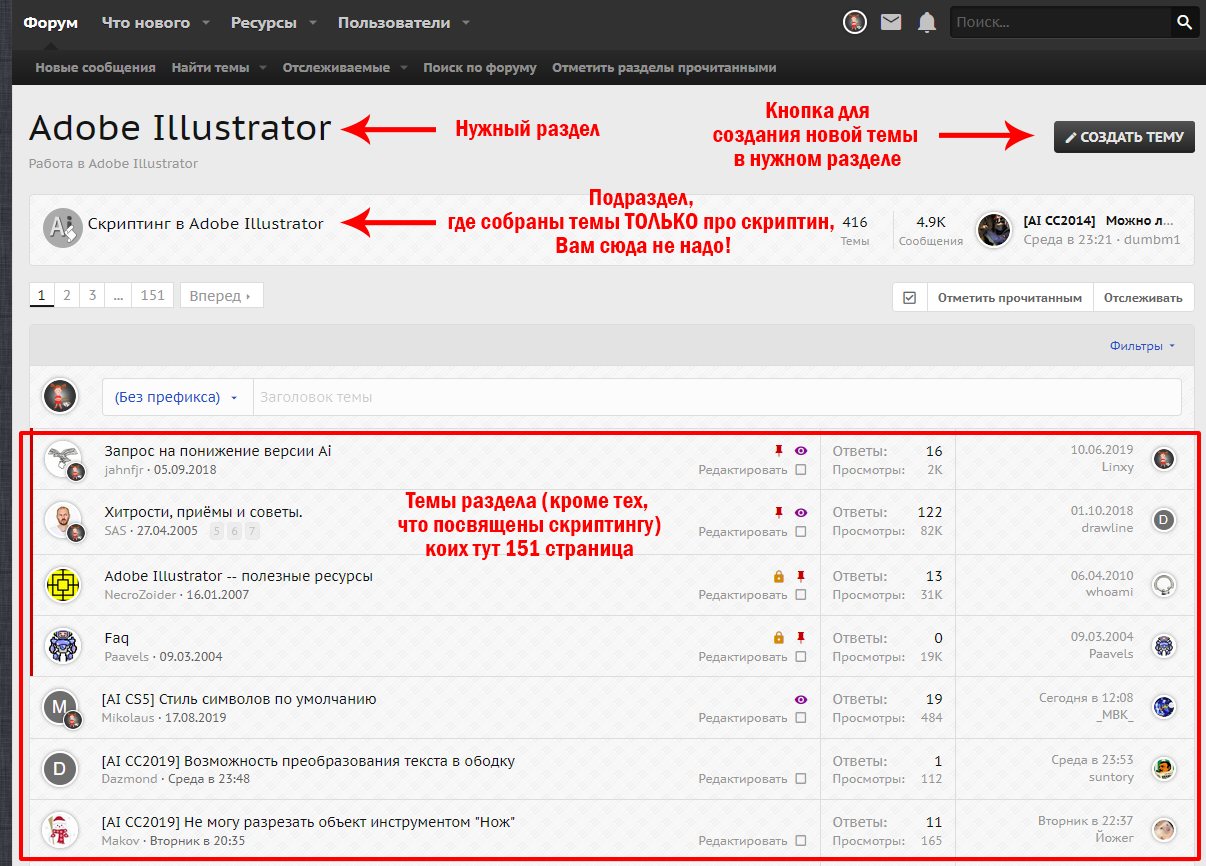Image resolution: width=1206 pixels, height=866 pixels.
Task: Open 'Скриптинг в Adobe Illustrator' subforum
Action: click(x=206, y=224)
